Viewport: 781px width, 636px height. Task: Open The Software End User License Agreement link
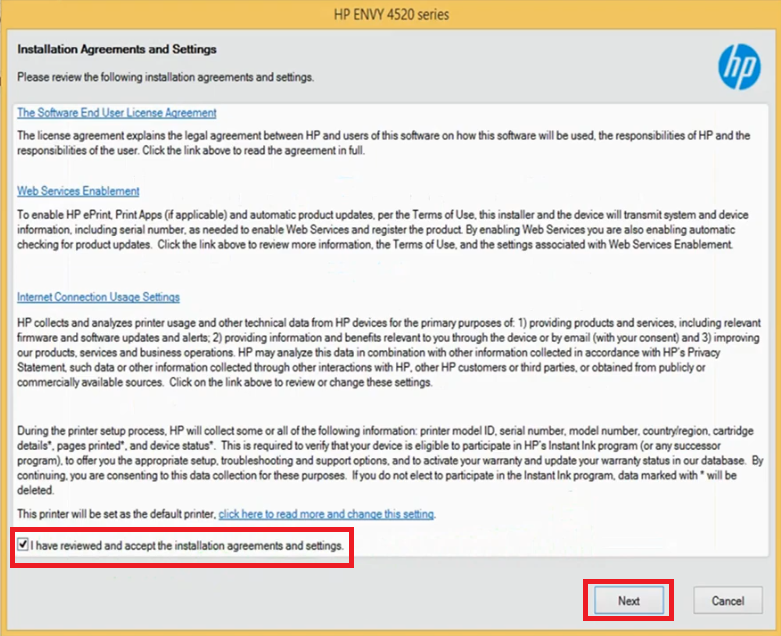(117, 113)
